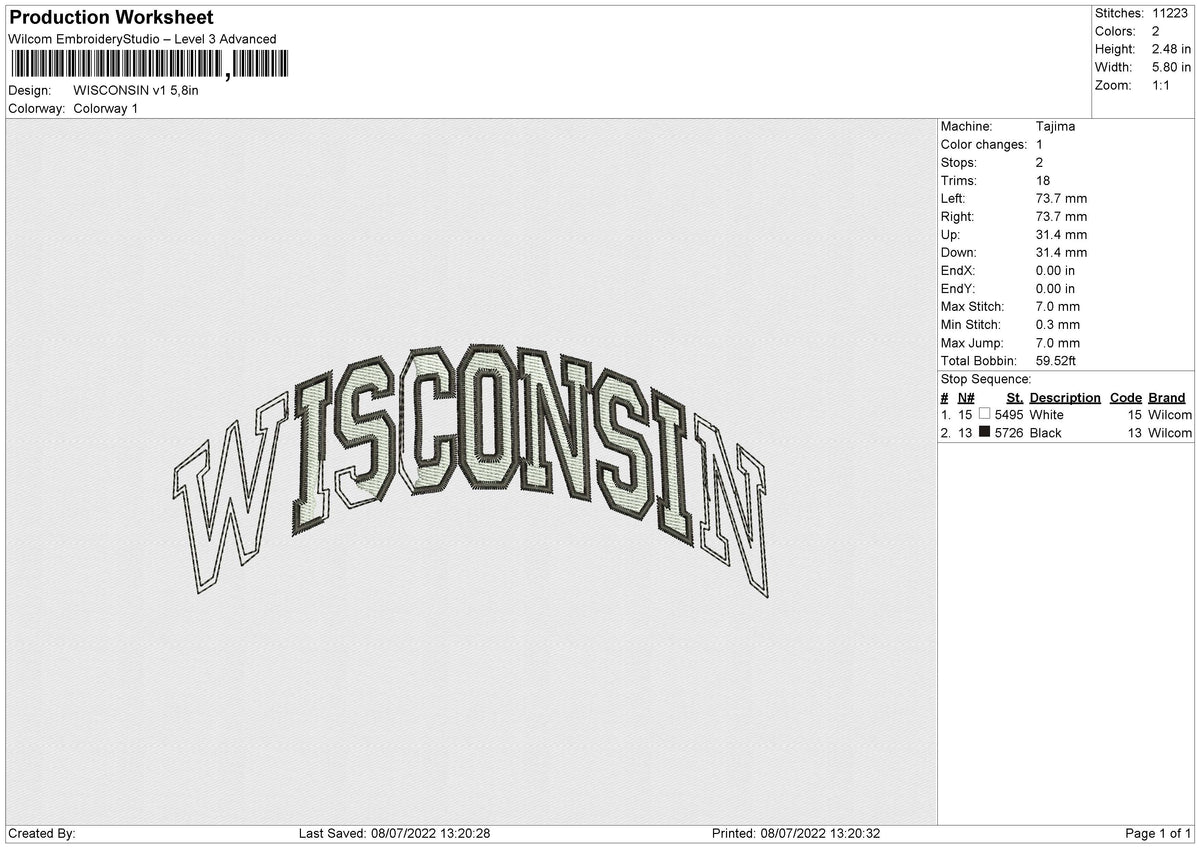The width and height of the screenshot is (1200, 848).
Task: Click the 'Max Stitch:' label
Action: (973, 307)
